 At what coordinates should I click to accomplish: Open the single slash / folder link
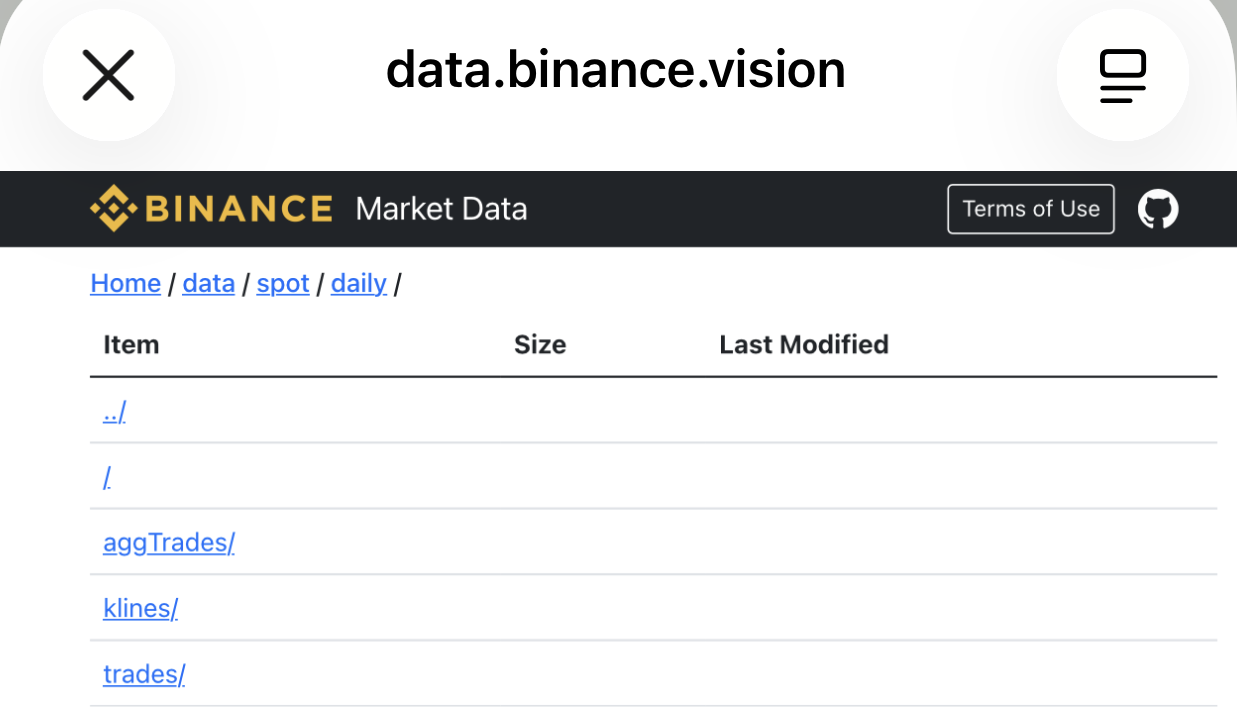pos(107,477)
